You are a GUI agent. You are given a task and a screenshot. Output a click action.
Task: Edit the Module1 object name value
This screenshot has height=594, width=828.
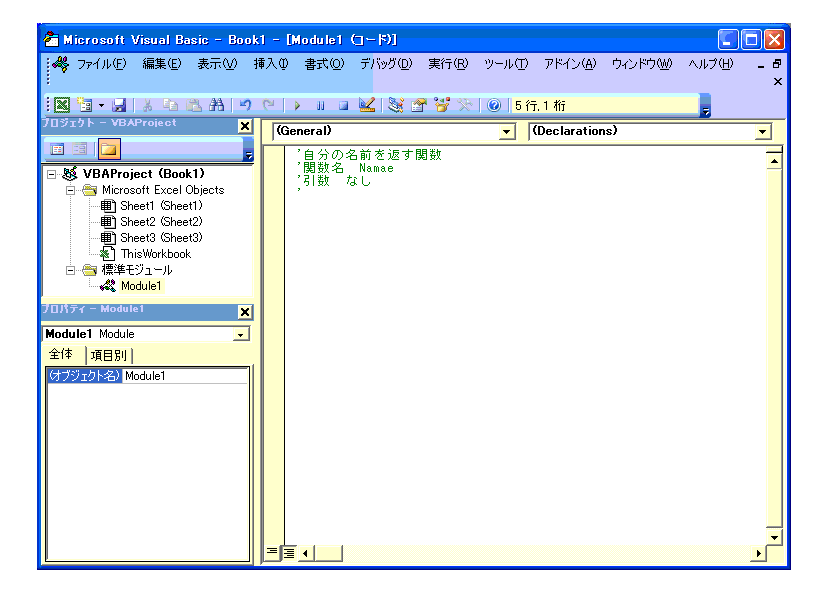tap(185, 376)
